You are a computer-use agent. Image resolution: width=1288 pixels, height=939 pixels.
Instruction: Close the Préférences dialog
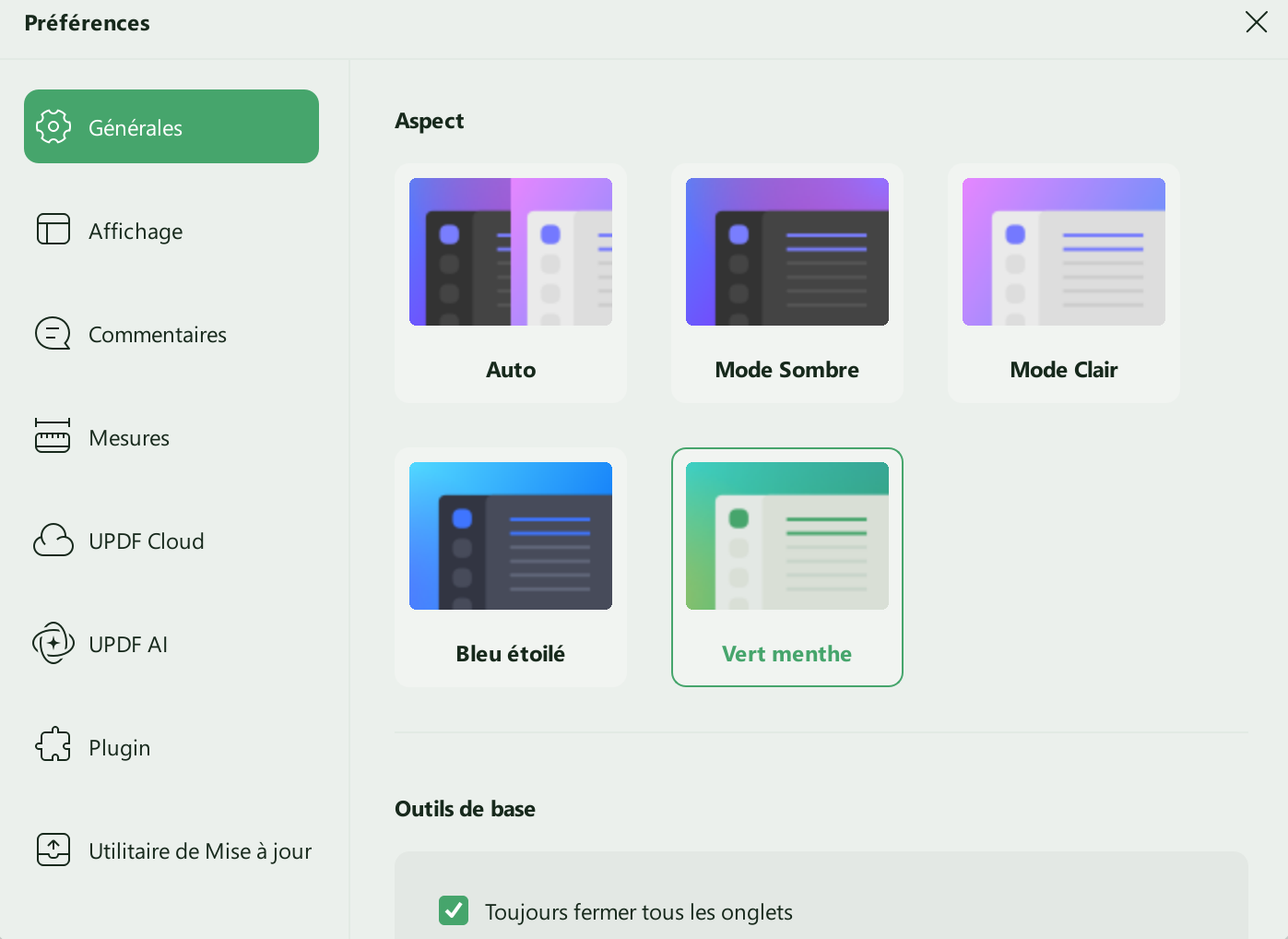[1256, 22]
